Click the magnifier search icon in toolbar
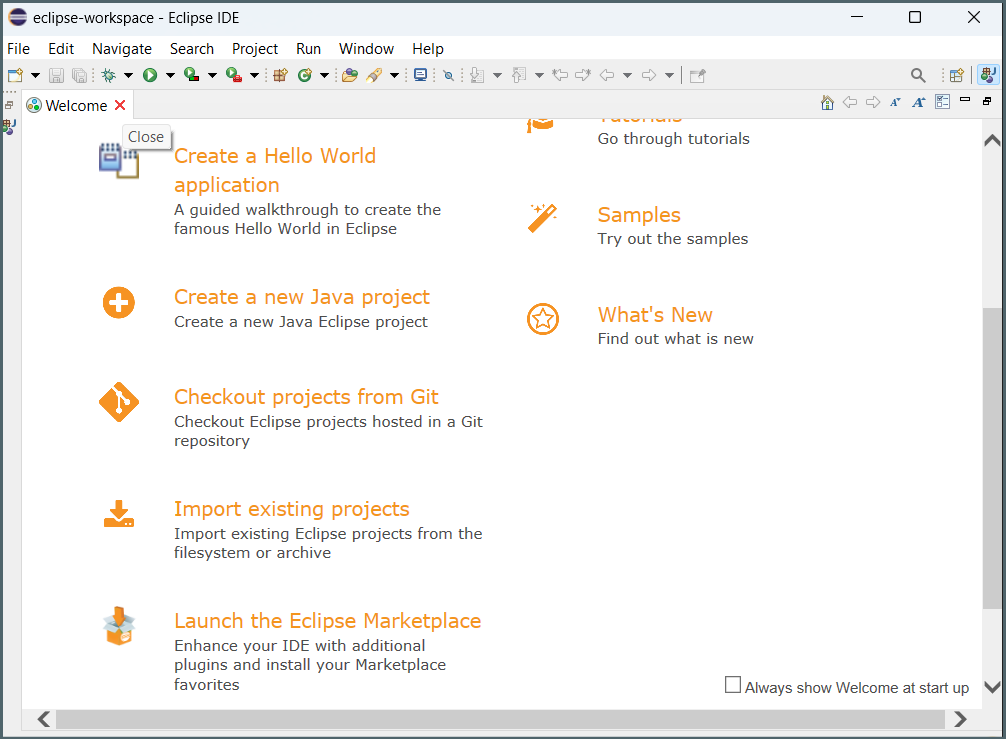This screenshot has height=739, width=1006. click(x=918, y=76)
